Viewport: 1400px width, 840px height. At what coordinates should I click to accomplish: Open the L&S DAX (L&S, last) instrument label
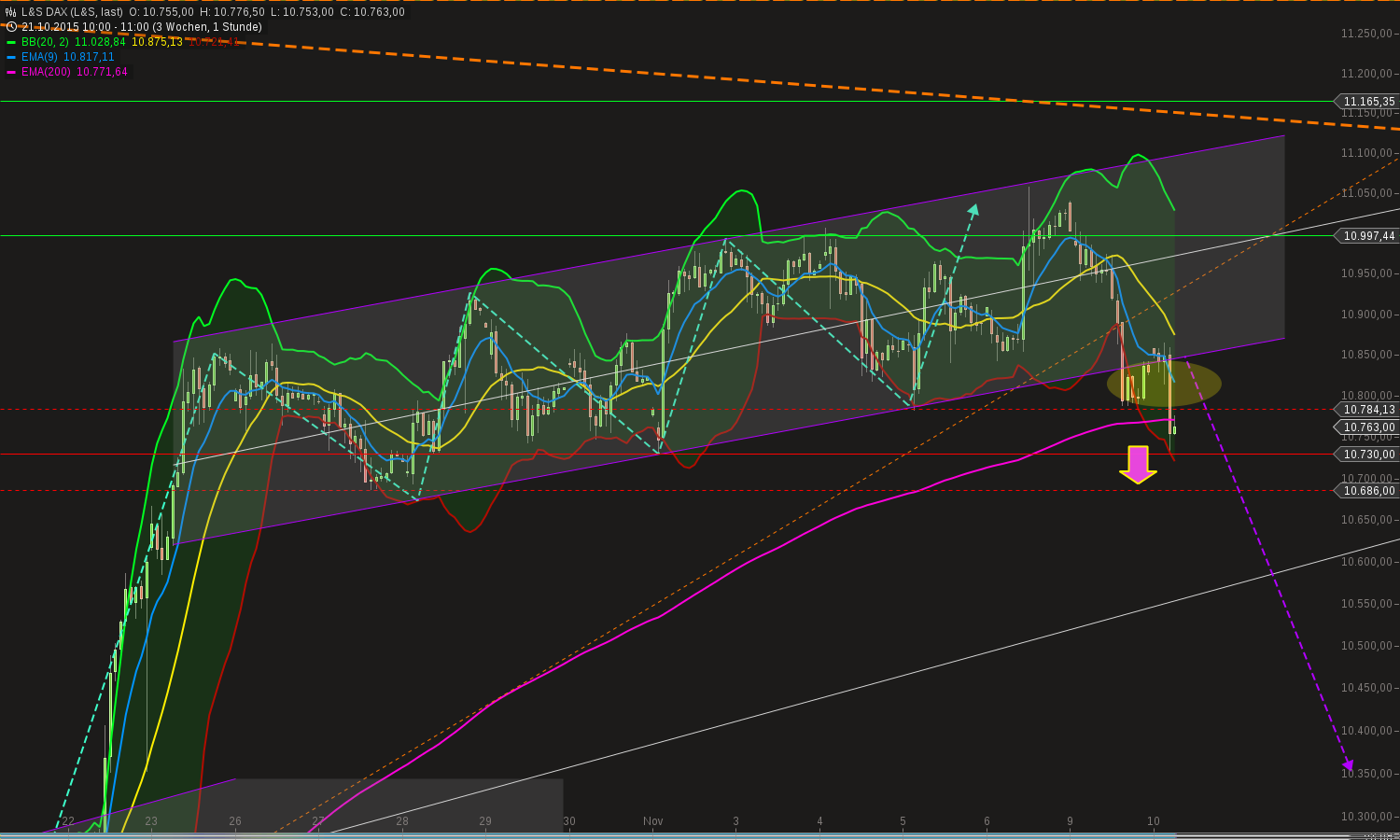point(72,12)
